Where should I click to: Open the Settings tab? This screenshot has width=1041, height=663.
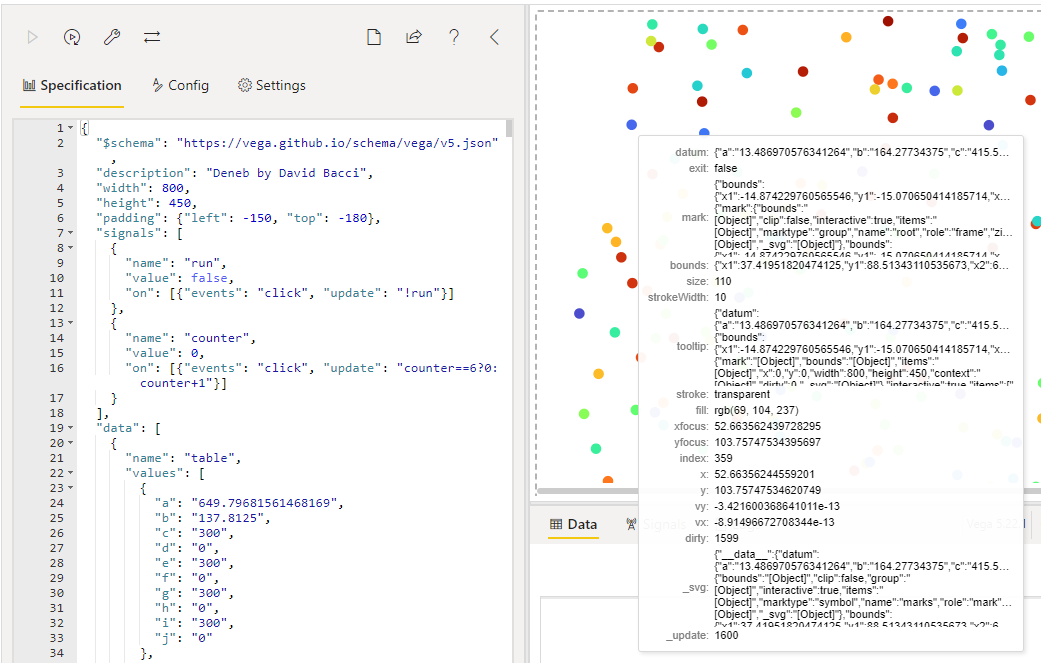point(272,86)
